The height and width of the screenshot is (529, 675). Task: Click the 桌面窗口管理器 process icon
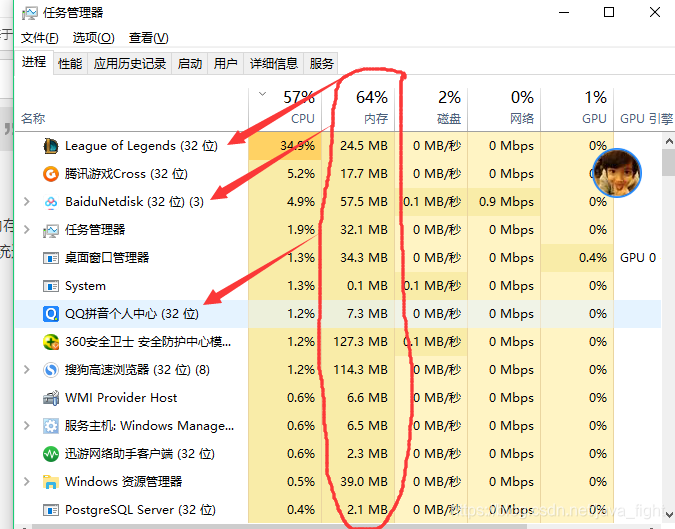[51, 258]
